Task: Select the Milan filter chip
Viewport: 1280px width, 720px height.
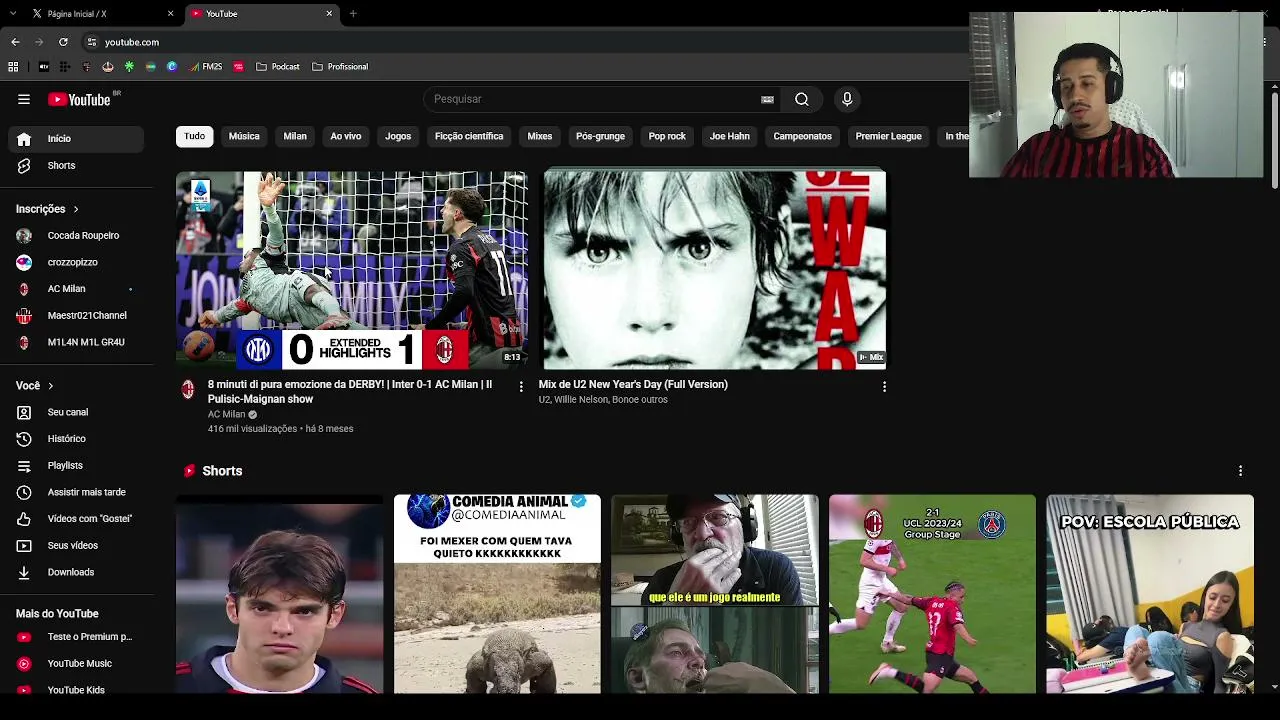Action: 295,136
